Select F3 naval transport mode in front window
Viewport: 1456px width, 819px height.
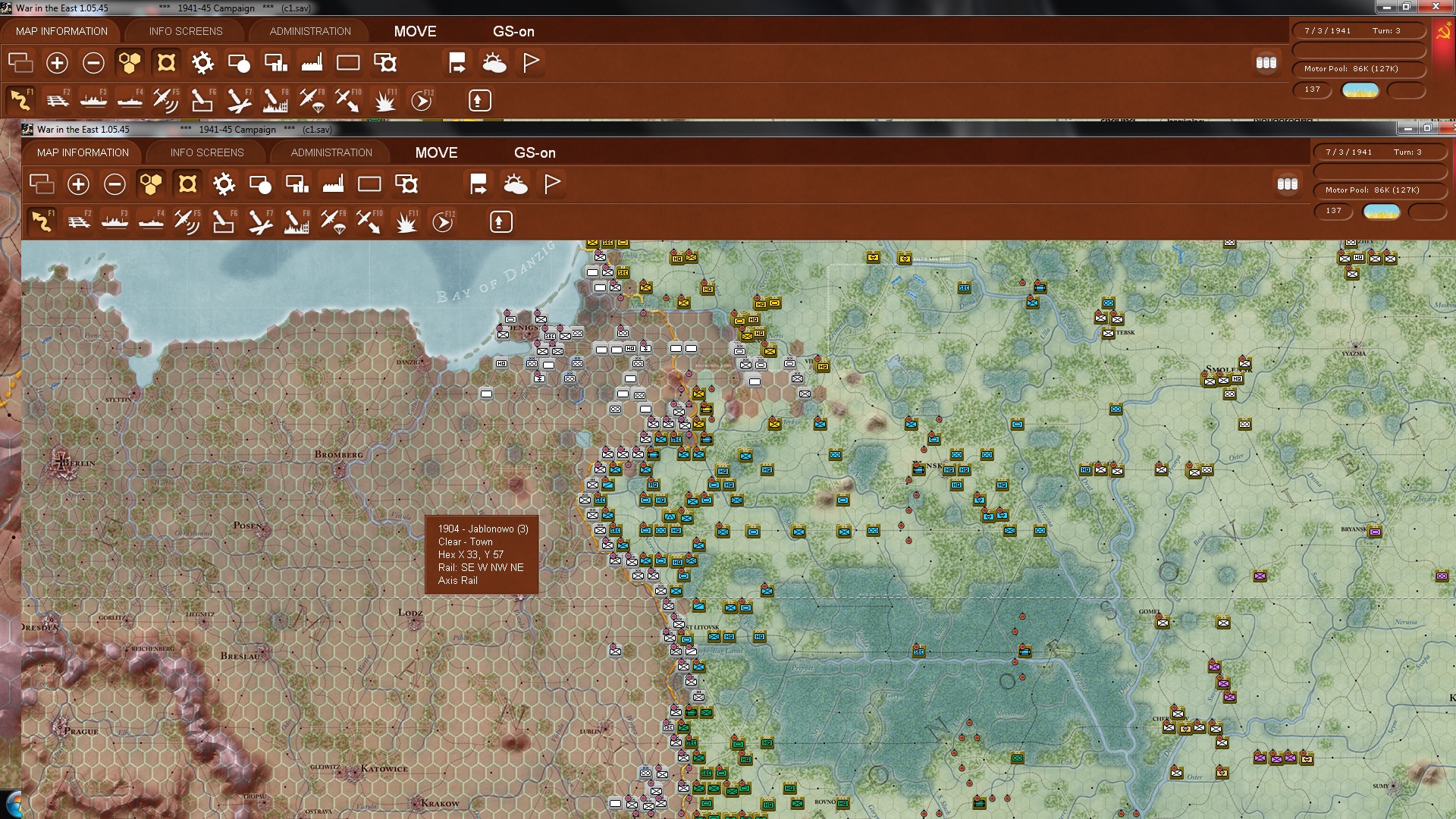pyautogui.click(x=115, y=221)
